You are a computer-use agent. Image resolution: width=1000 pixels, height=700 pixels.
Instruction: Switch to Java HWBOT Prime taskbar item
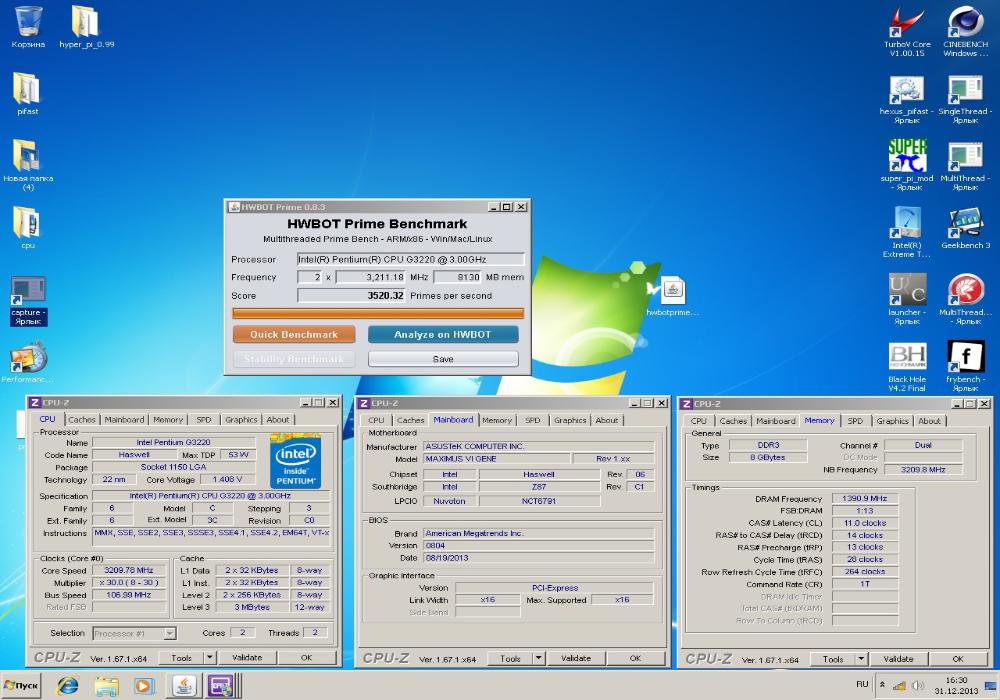click(184, 686)
